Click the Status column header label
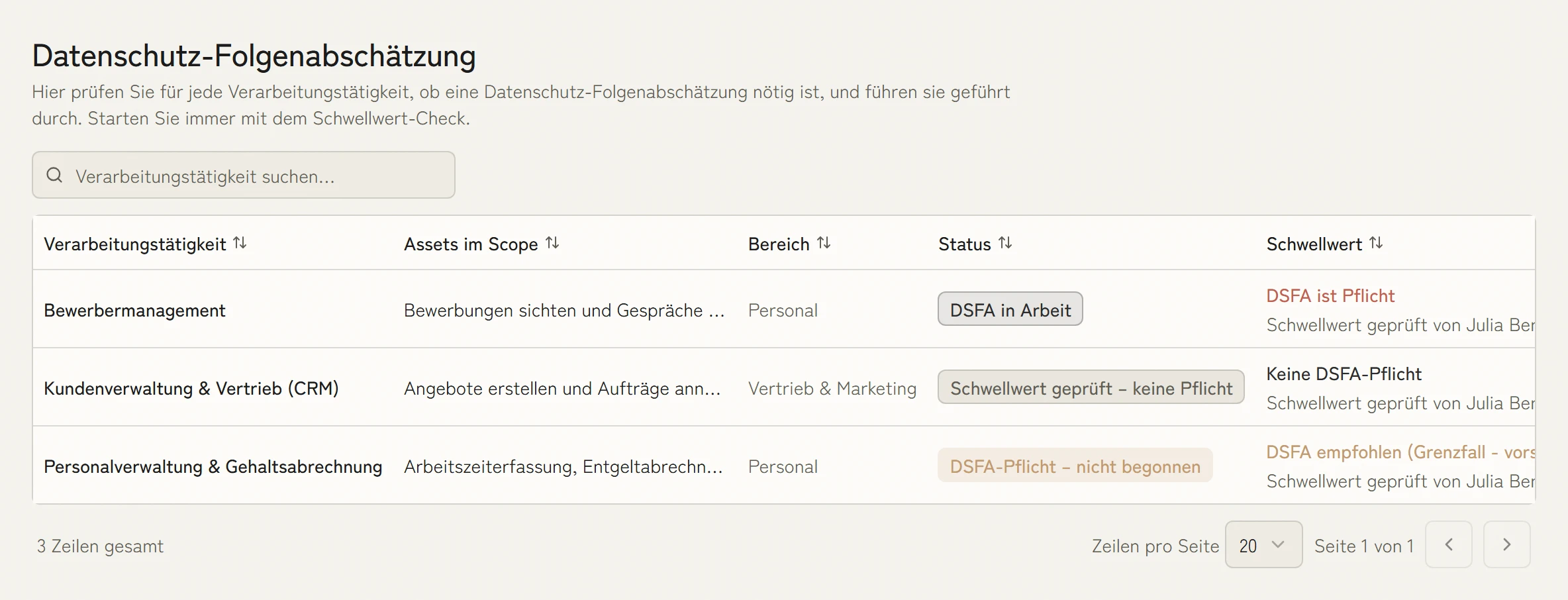This screenshot has height=600, width=1568. 965,244
